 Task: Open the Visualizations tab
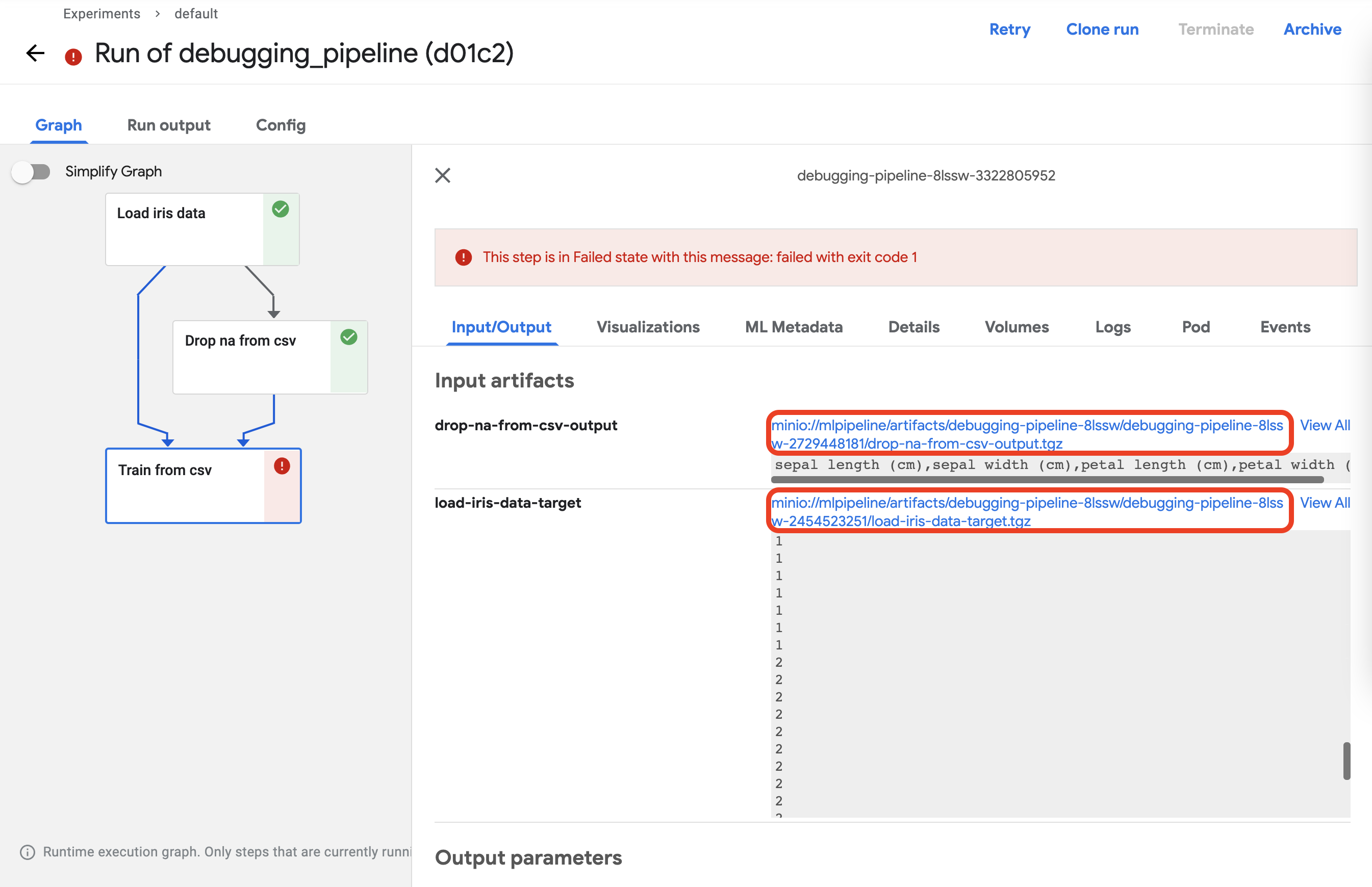[x=648, y=327]
